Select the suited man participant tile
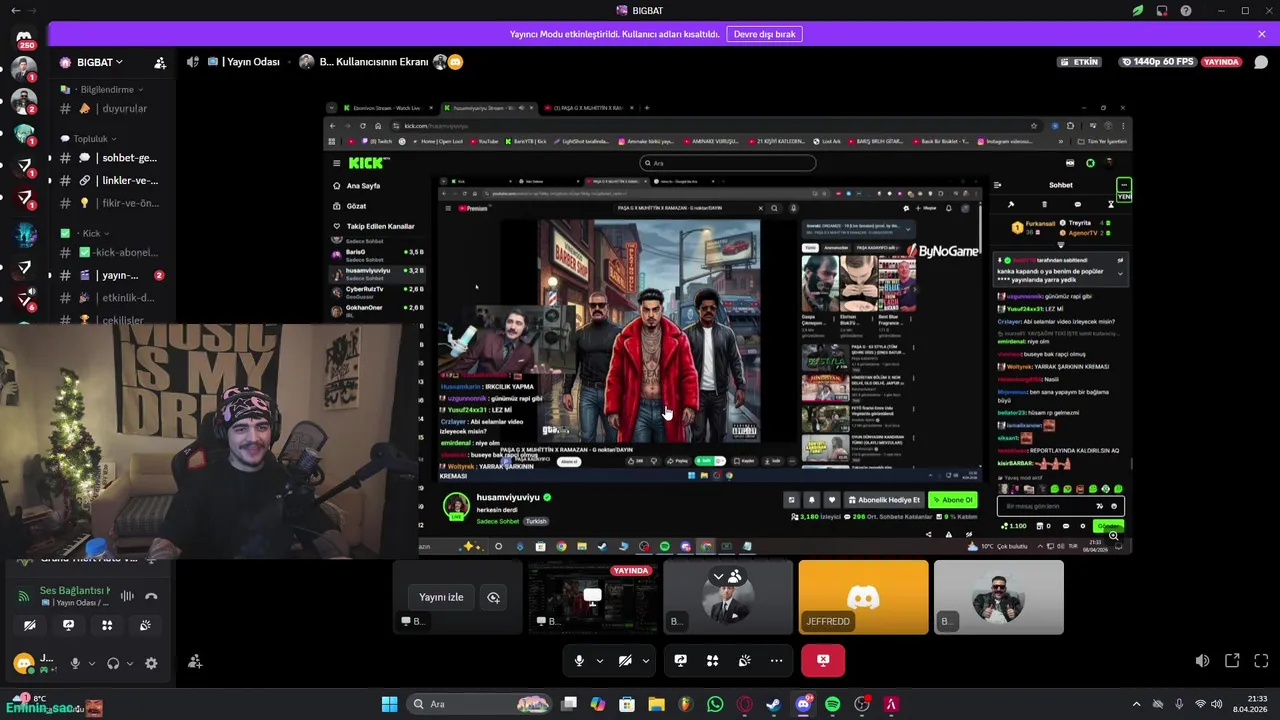Screen dimensions: 1280x720 [x=728, y=597]
